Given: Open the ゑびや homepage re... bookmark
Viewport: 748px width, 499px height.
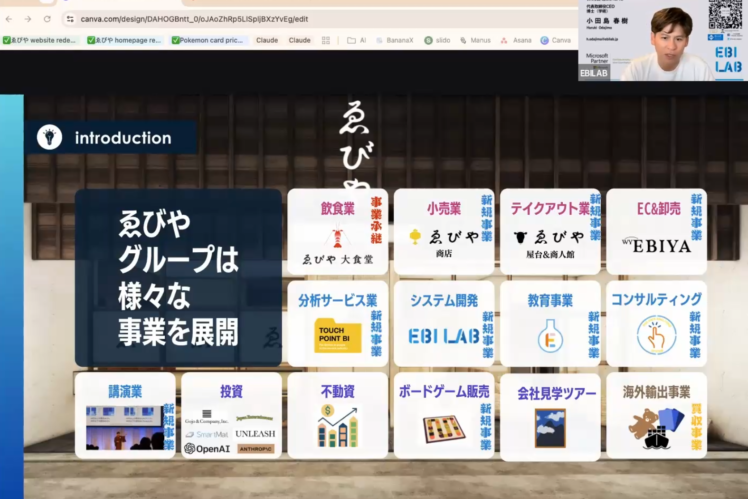Looking at the screenshot, I should tap(124, 40).
